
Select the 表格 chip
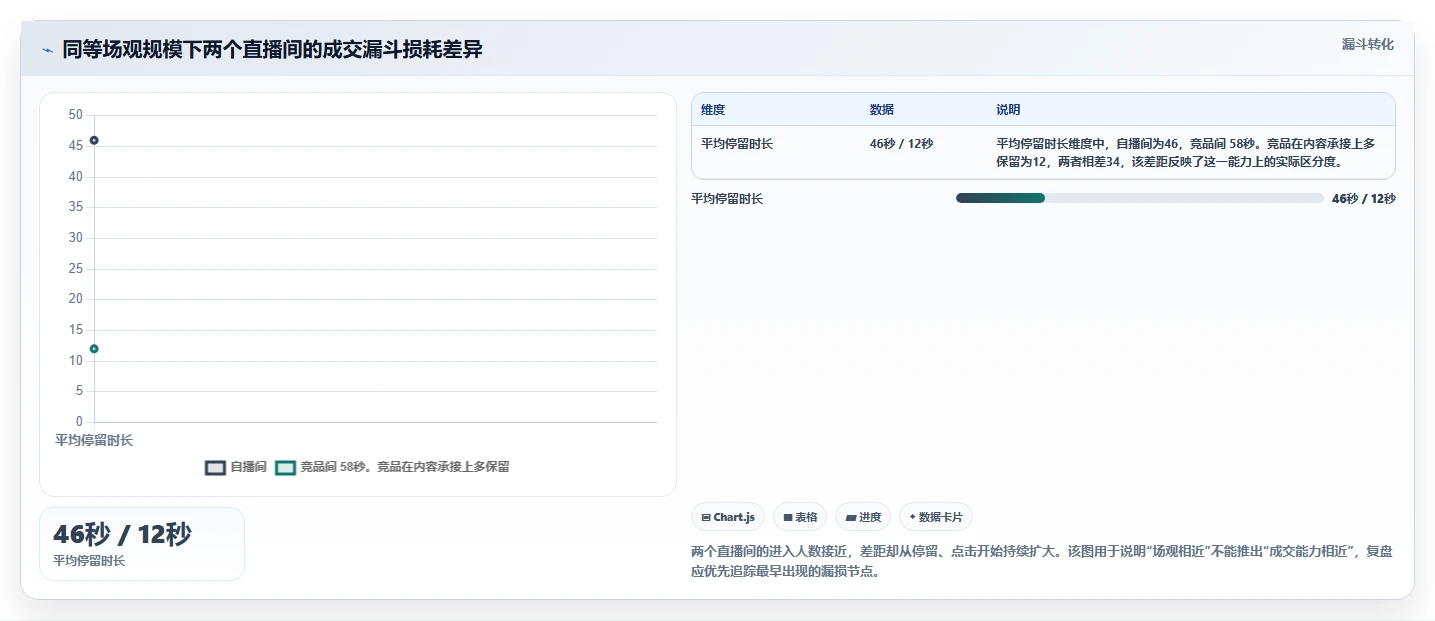800,517
